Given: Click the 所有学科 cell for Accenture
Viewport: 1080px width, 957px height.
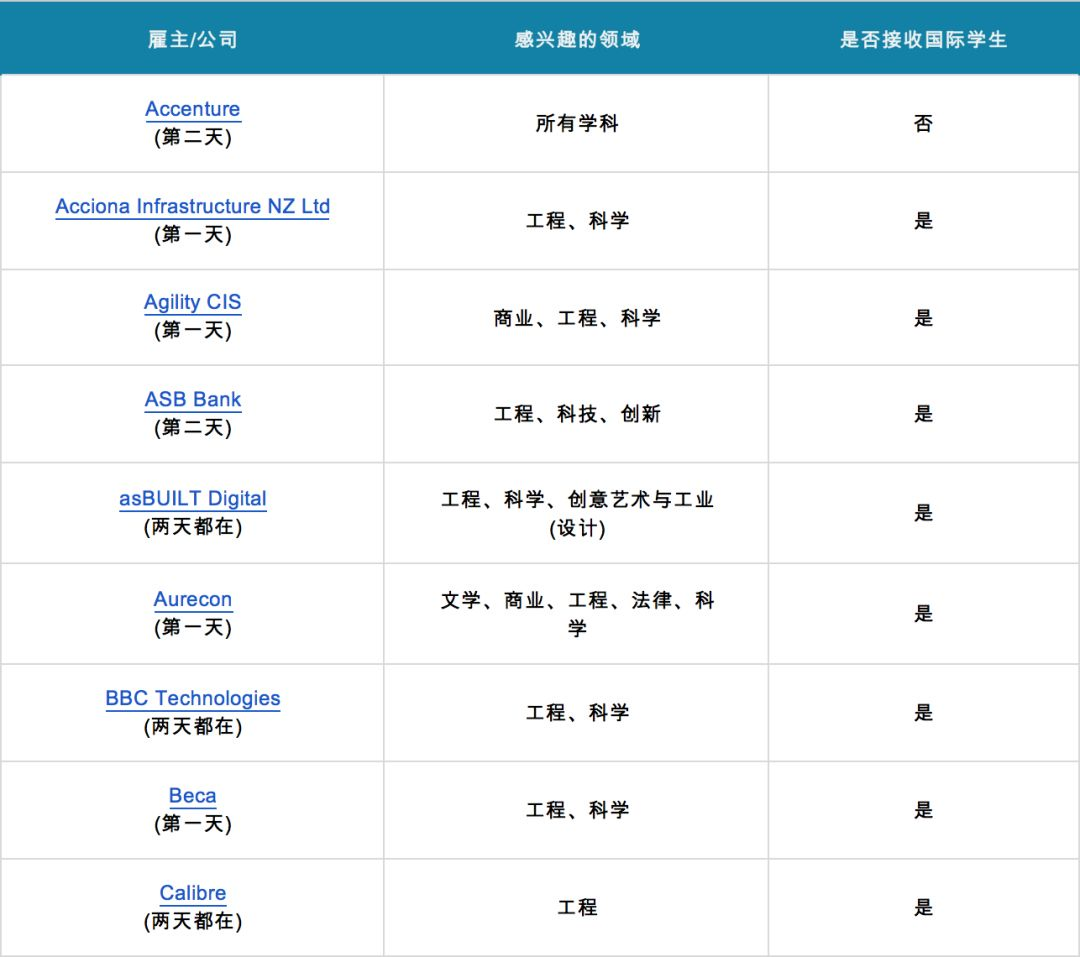Looking at the screenshot, I should (577, 124).
